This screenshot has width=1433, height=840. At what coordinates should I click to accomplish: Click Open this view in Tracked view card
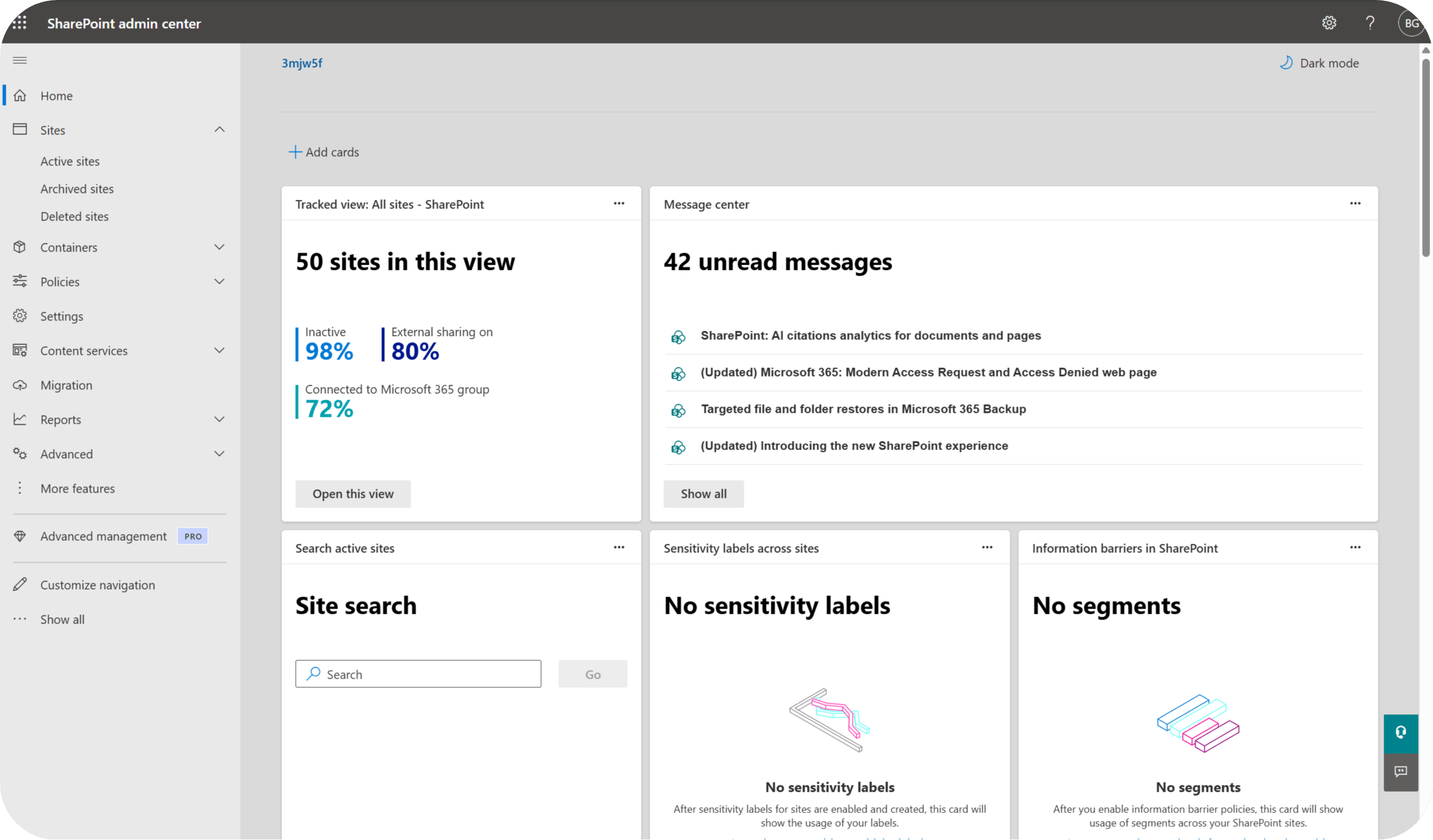click(353, 493)
